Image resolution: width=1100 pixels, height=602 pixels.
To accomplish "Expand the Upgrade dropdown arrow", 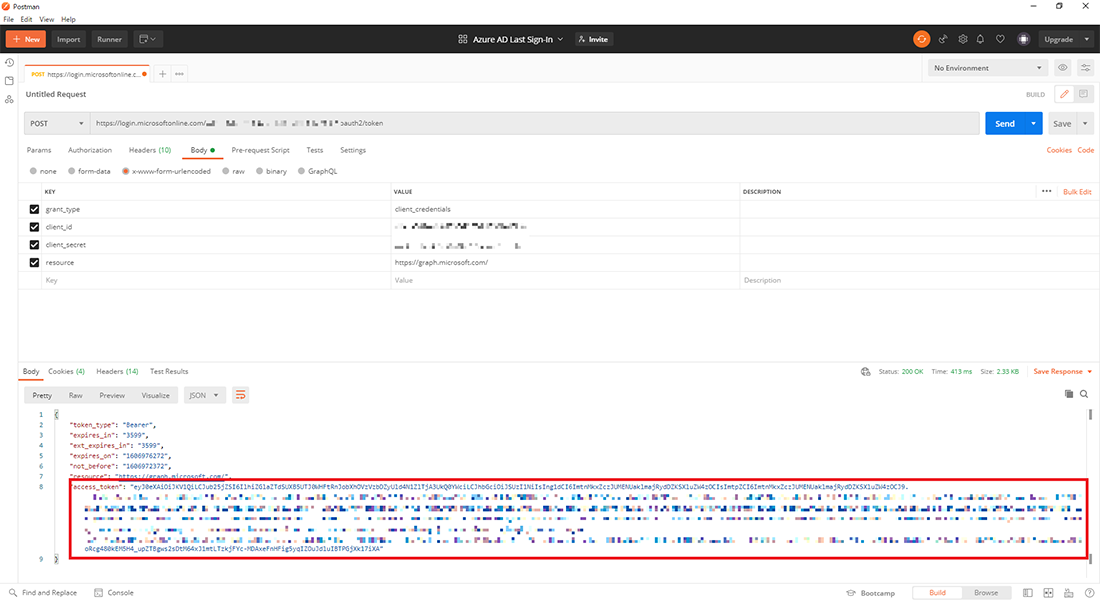I will (1087, 39).
